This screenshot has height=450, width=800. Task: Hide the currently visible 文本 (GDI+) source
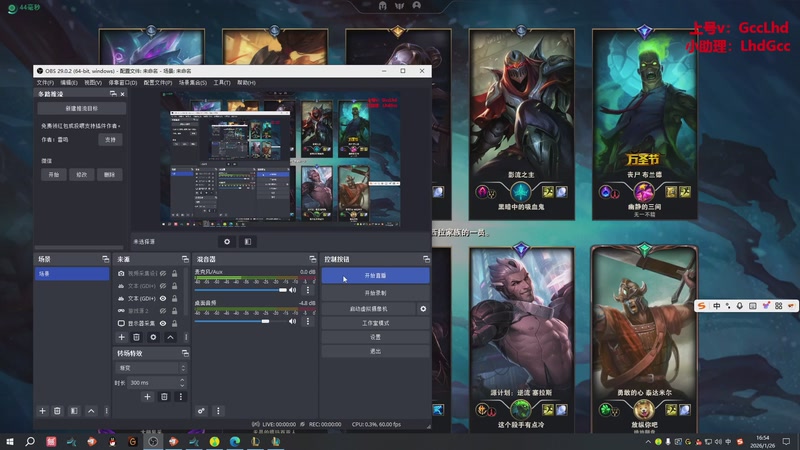click(163, 298)
